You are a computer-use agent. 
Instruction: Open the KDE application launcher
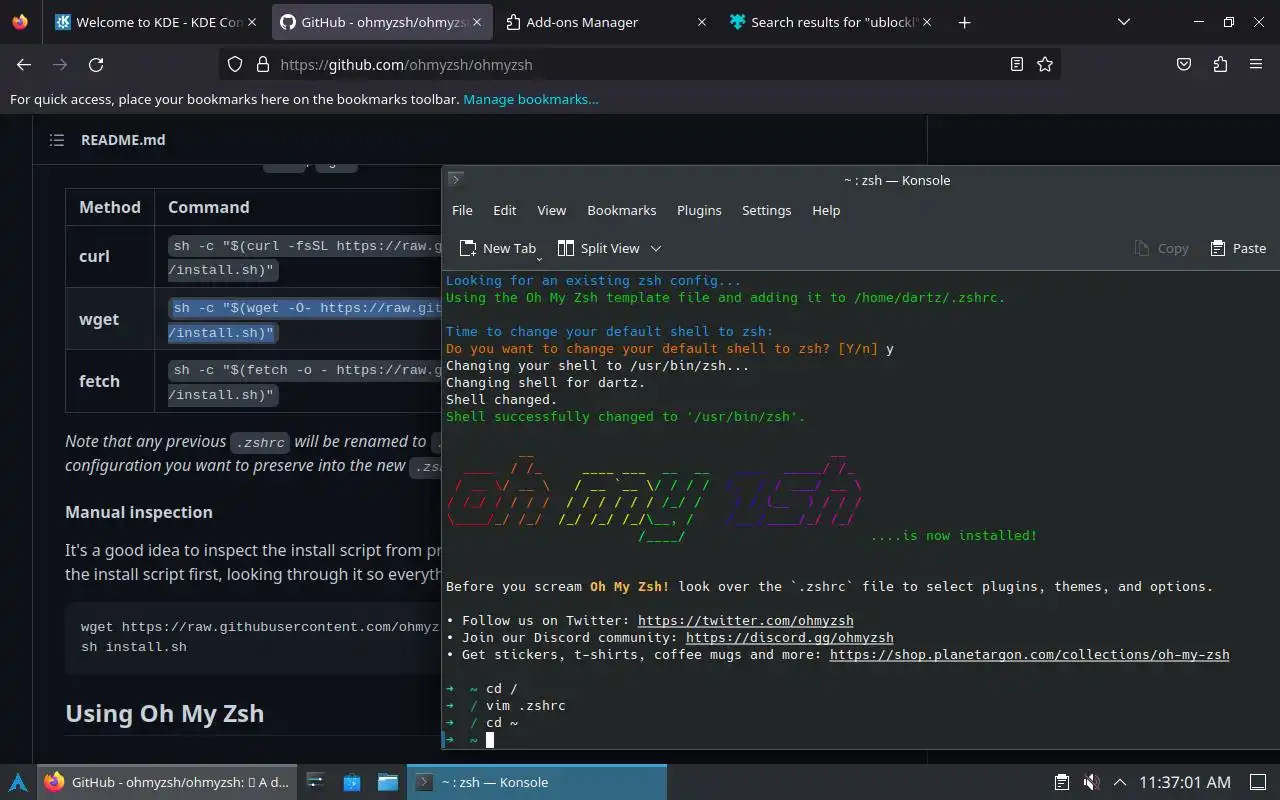[18, 782]
